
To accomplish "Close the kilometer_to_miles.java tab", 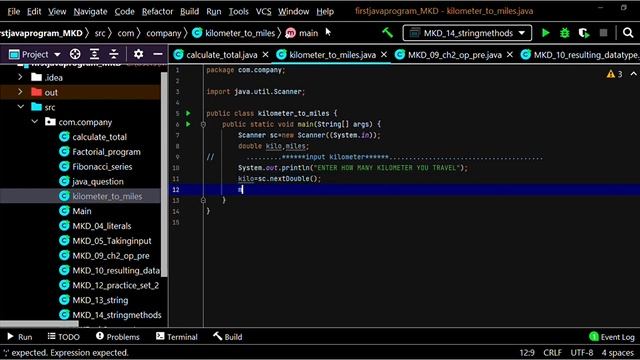I will [x=384, y=54].
